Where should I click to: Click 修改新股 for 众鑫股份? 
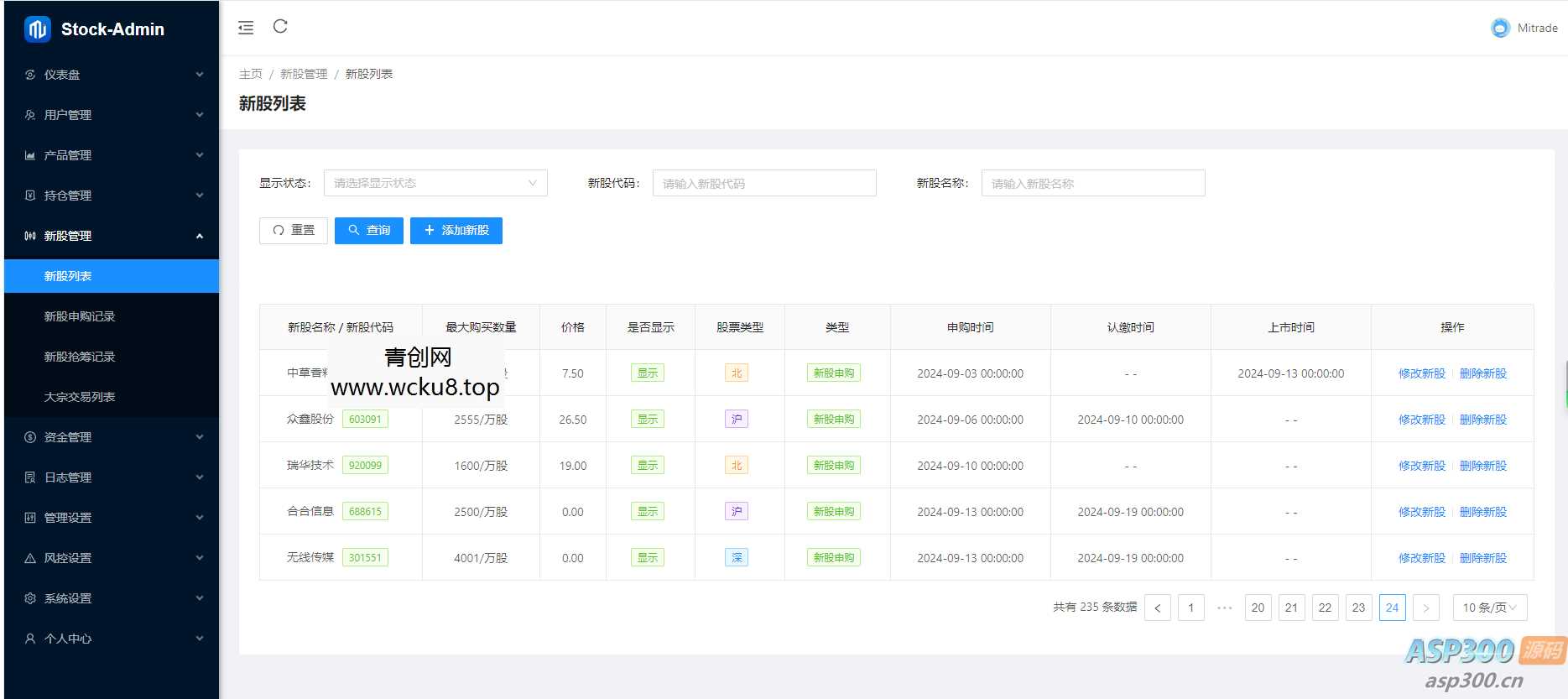click(1422, 420)
